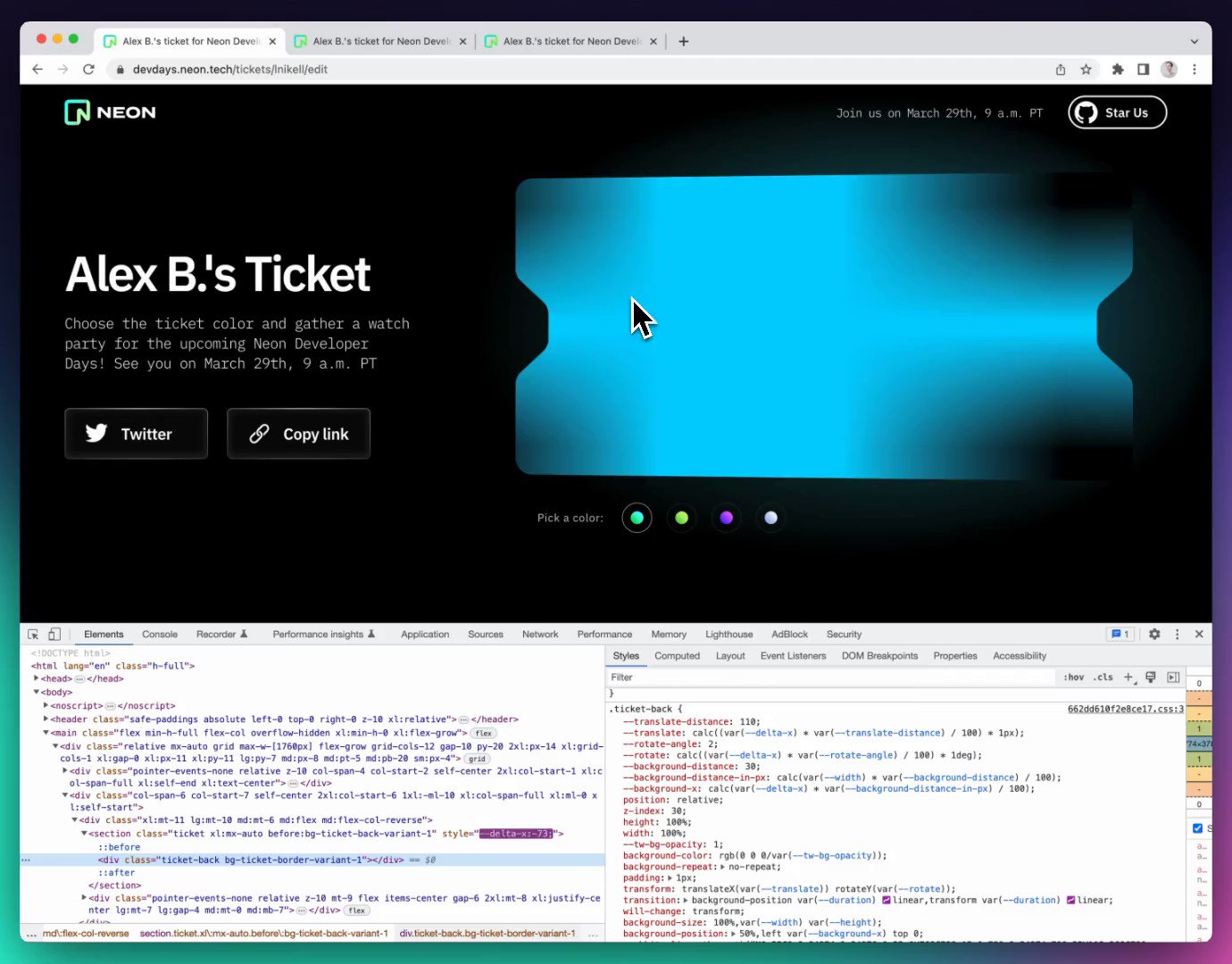Screen dimensions: 1232x964
Task: Click the div.ticket-back breadcrumb in DevTools
Action: point(487,933)
